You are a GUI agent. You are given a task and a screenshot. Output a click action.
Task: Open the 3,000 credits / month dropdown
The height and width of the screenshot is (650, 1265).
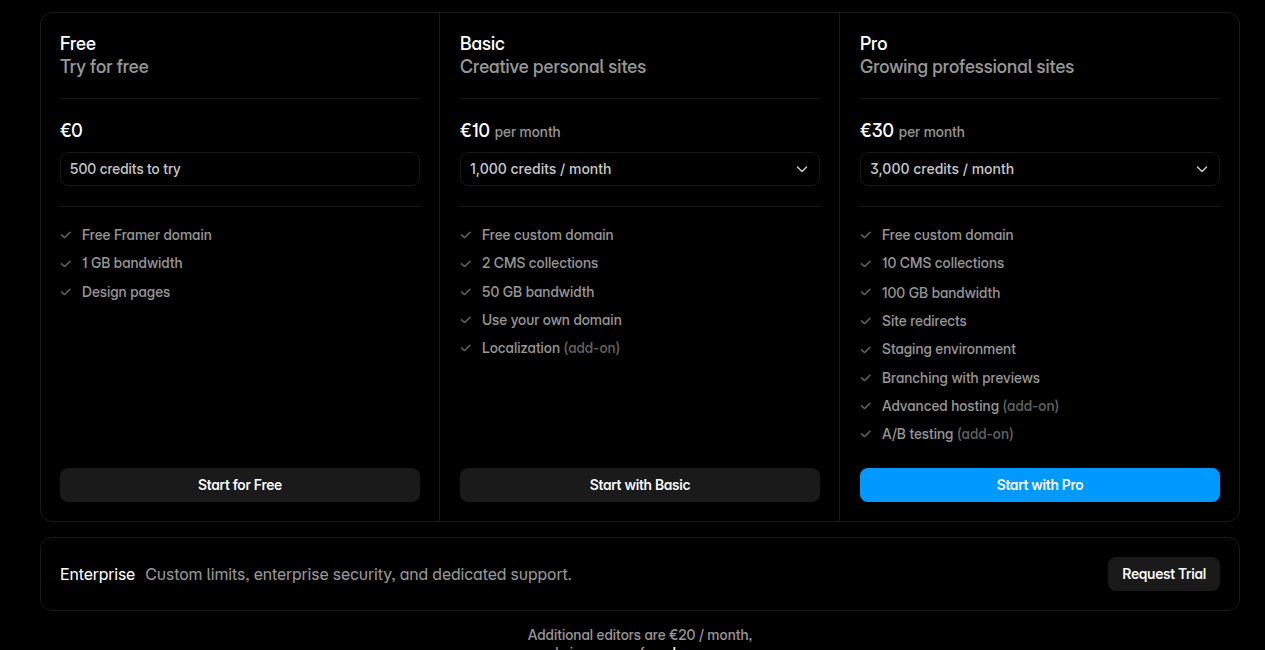[1040, 169]
